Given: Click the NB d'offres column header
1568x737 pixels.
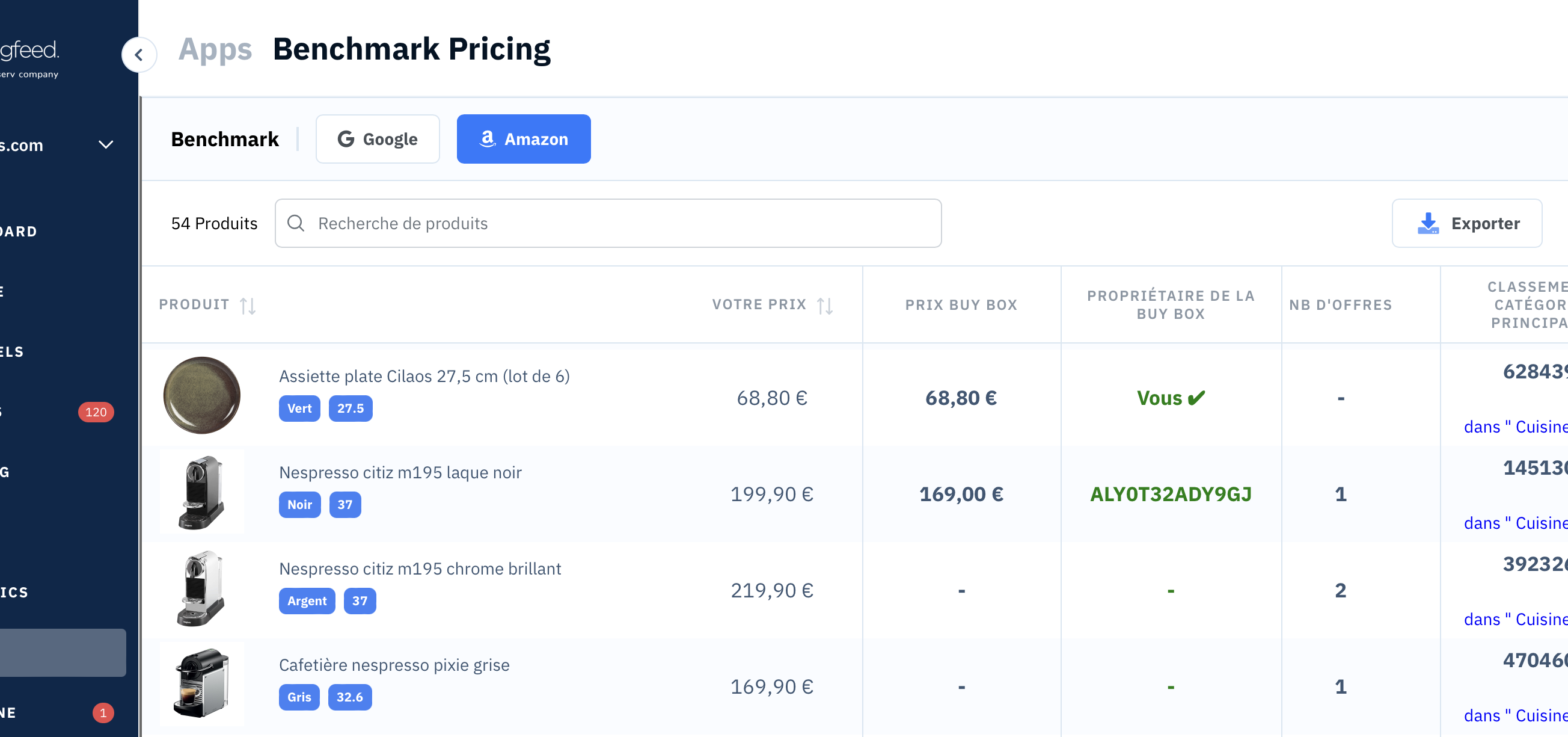Looking at the screenshot, I should 1340,304.
